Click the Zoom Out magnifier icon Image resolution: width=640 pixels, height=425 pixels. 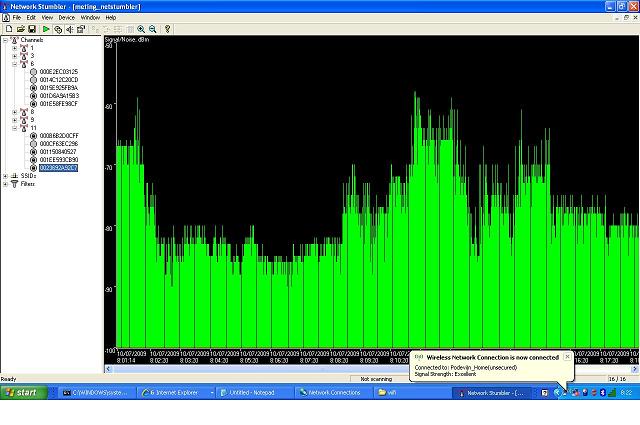click(x=153, y=29)
